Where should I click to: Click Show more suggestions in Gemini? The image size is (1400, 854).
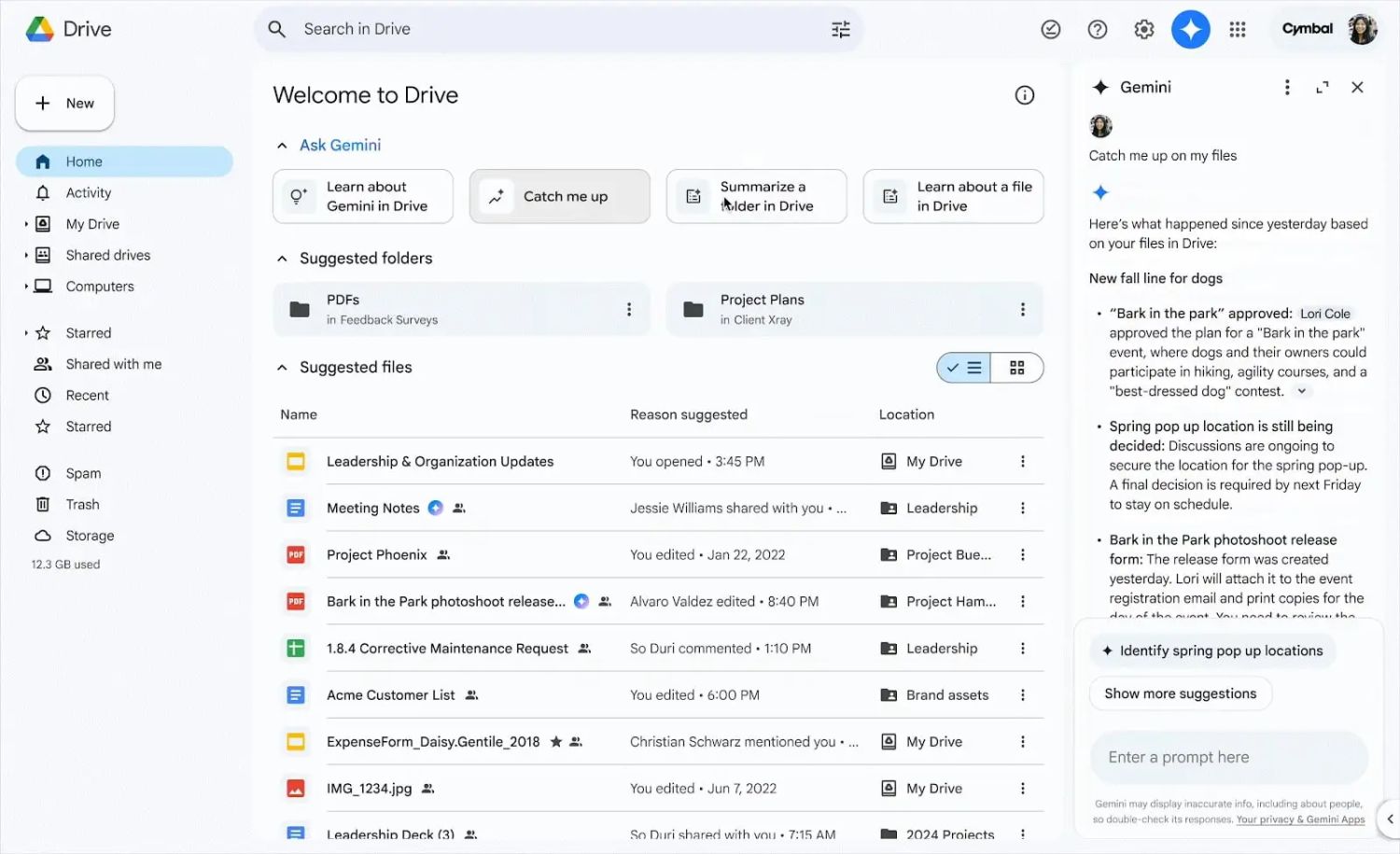(1180, 693)
